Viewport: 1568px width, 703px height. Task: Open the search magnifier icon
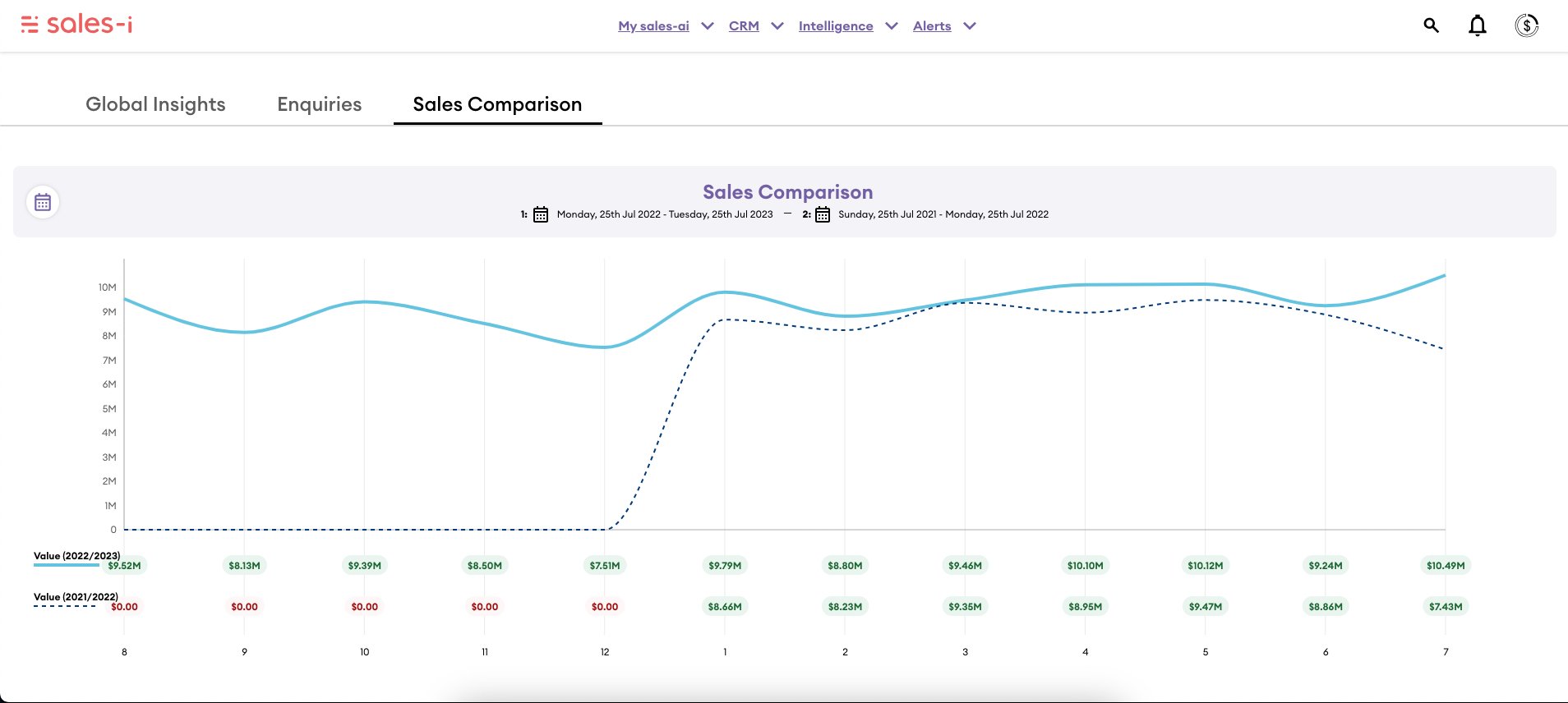coord(1431,25)
